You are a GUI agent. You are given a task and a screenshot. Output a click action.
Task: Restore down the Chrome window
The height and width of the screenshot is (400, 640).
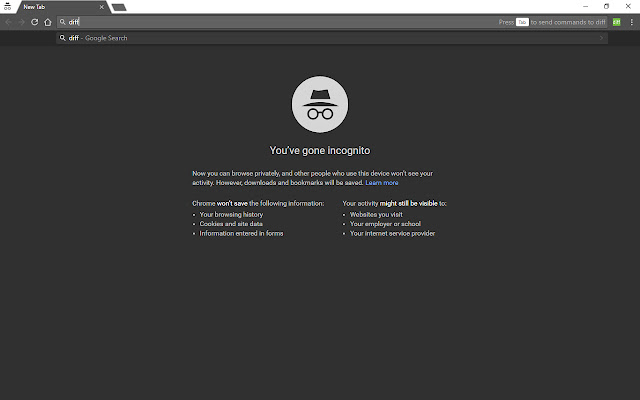click(x=607, y=7)
